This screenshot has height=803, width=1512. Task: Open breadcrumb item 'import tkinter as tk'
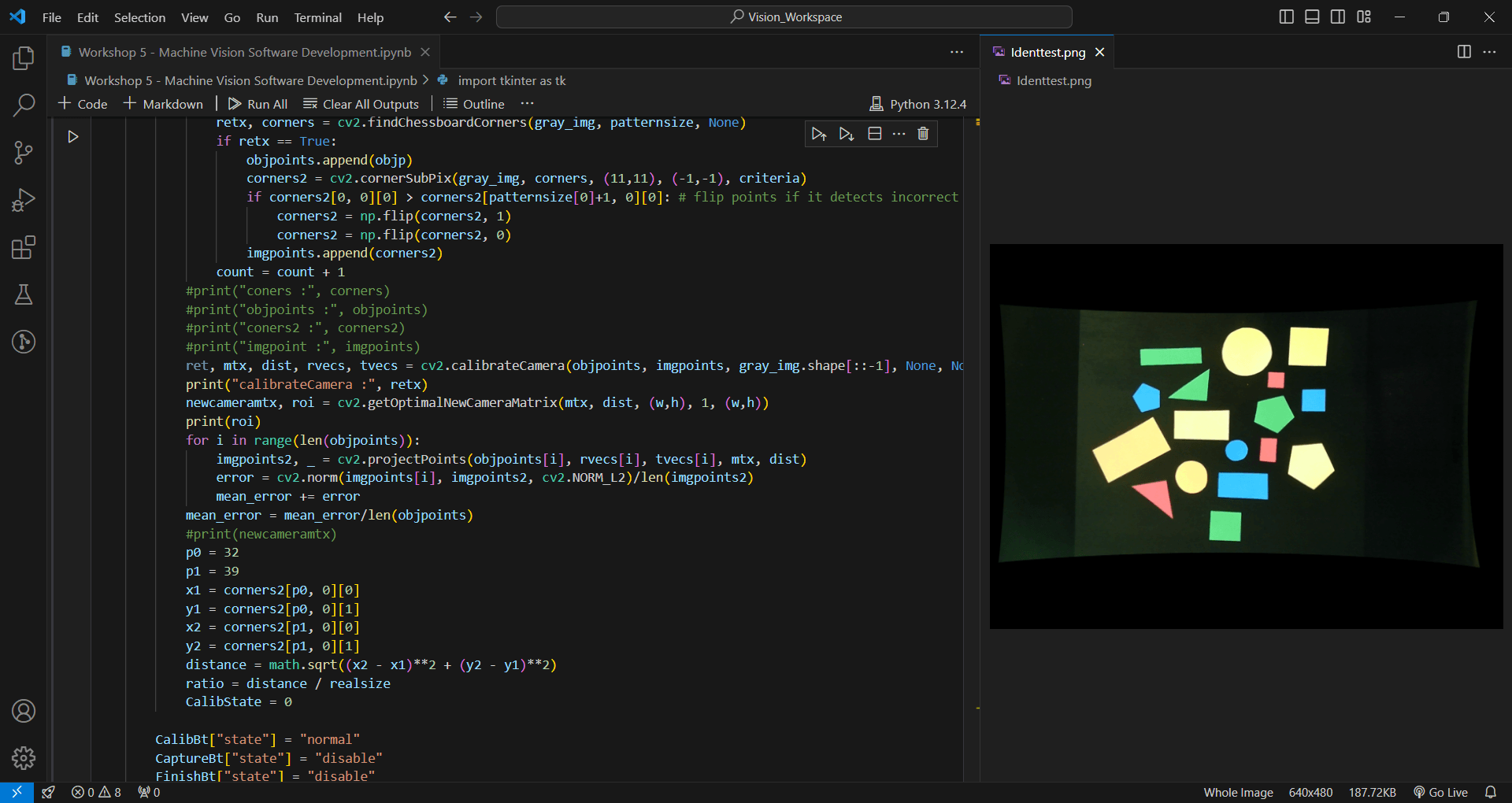(x=512, y=80)
